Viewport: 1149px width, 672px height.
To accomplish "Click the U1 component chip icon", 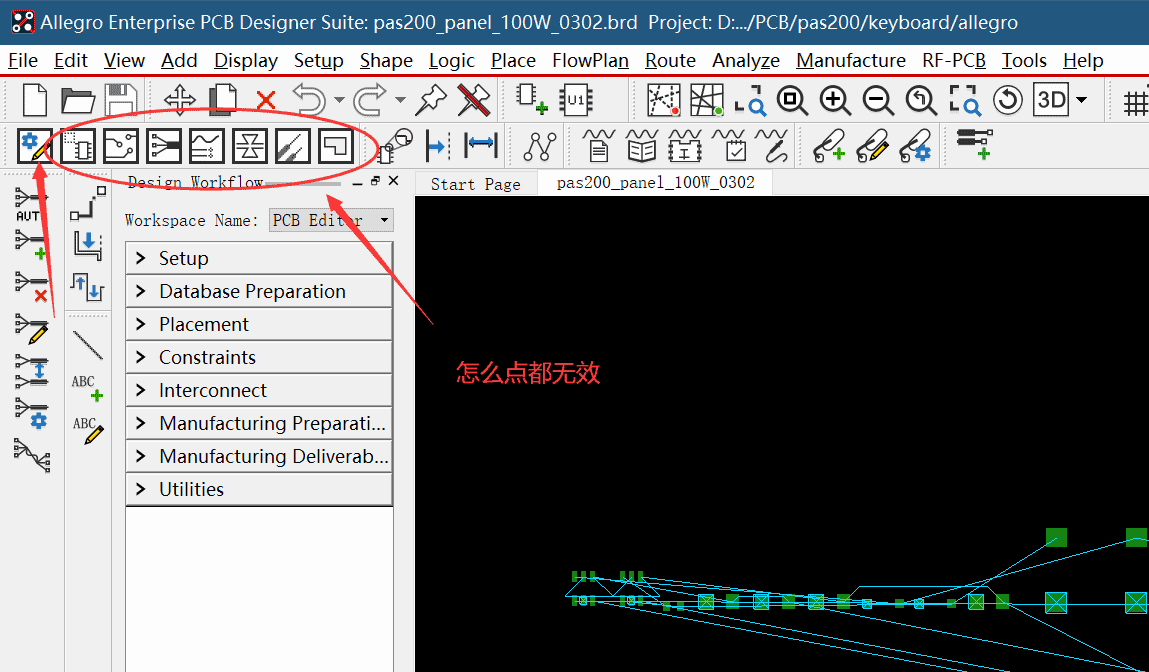I will (x=576, y=100).
